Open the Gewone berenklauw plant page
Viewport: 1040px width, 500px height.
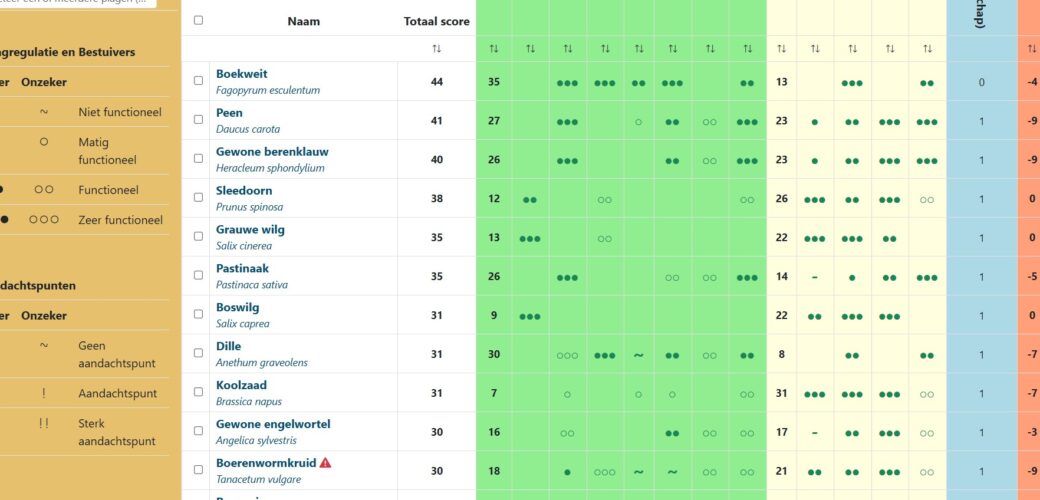click(x=272, y=152)
